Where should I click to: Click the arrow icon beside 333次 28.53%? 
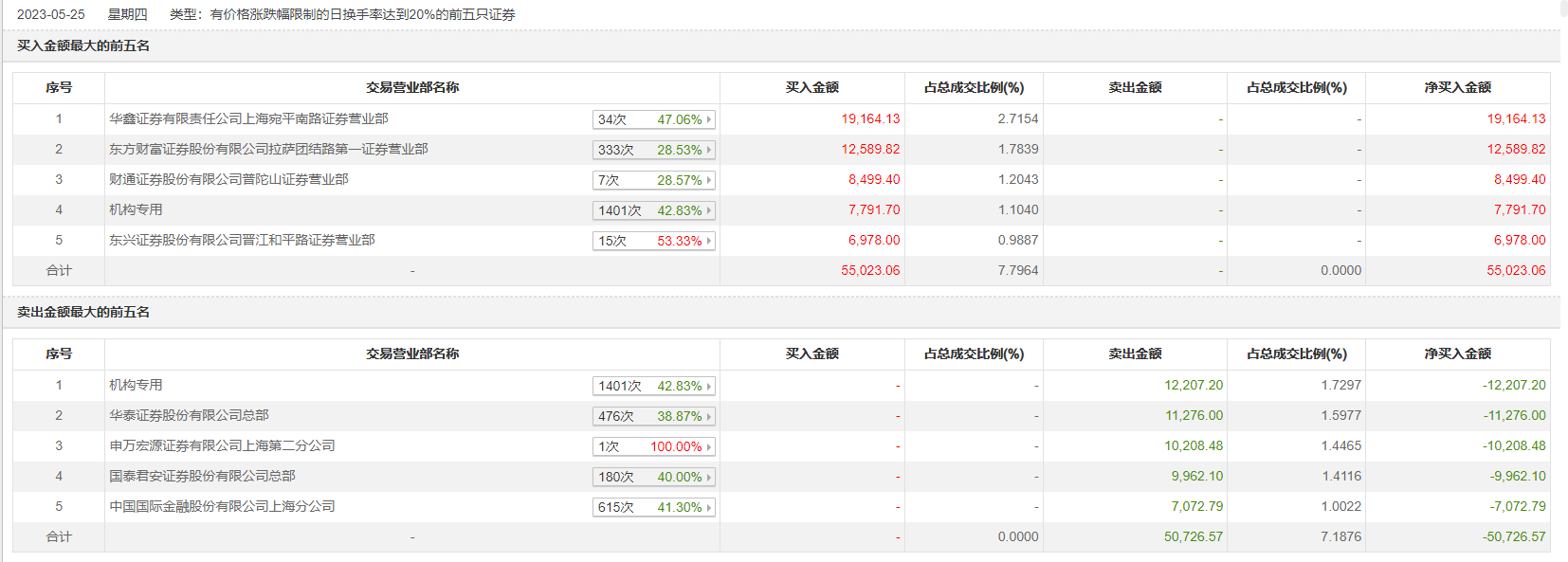click(x=708, y=150)
